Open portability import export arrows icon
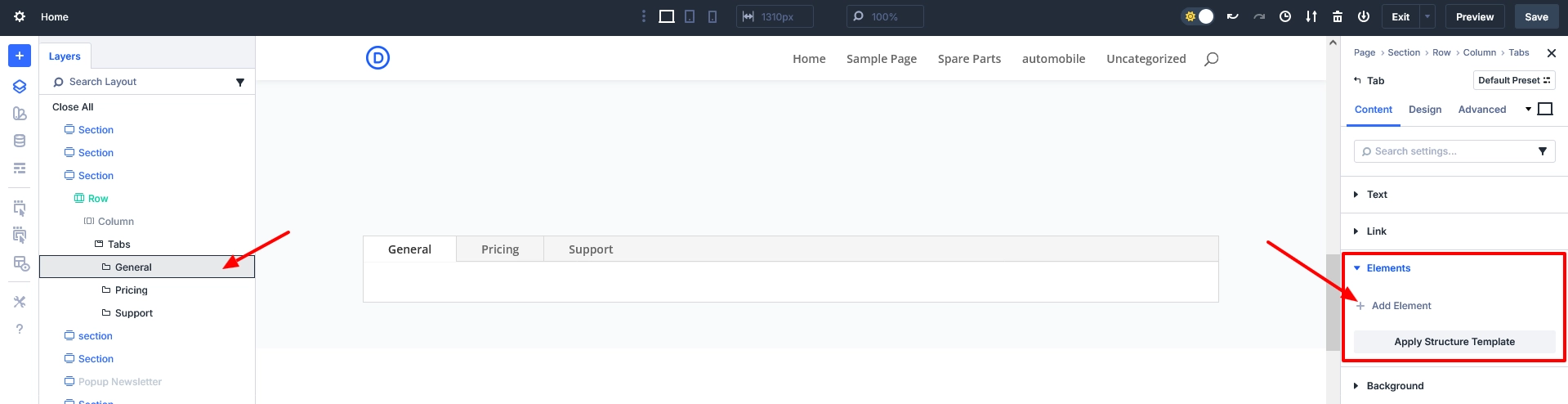The width and height of the screenshot is (1568, 404). (1311, 16)
